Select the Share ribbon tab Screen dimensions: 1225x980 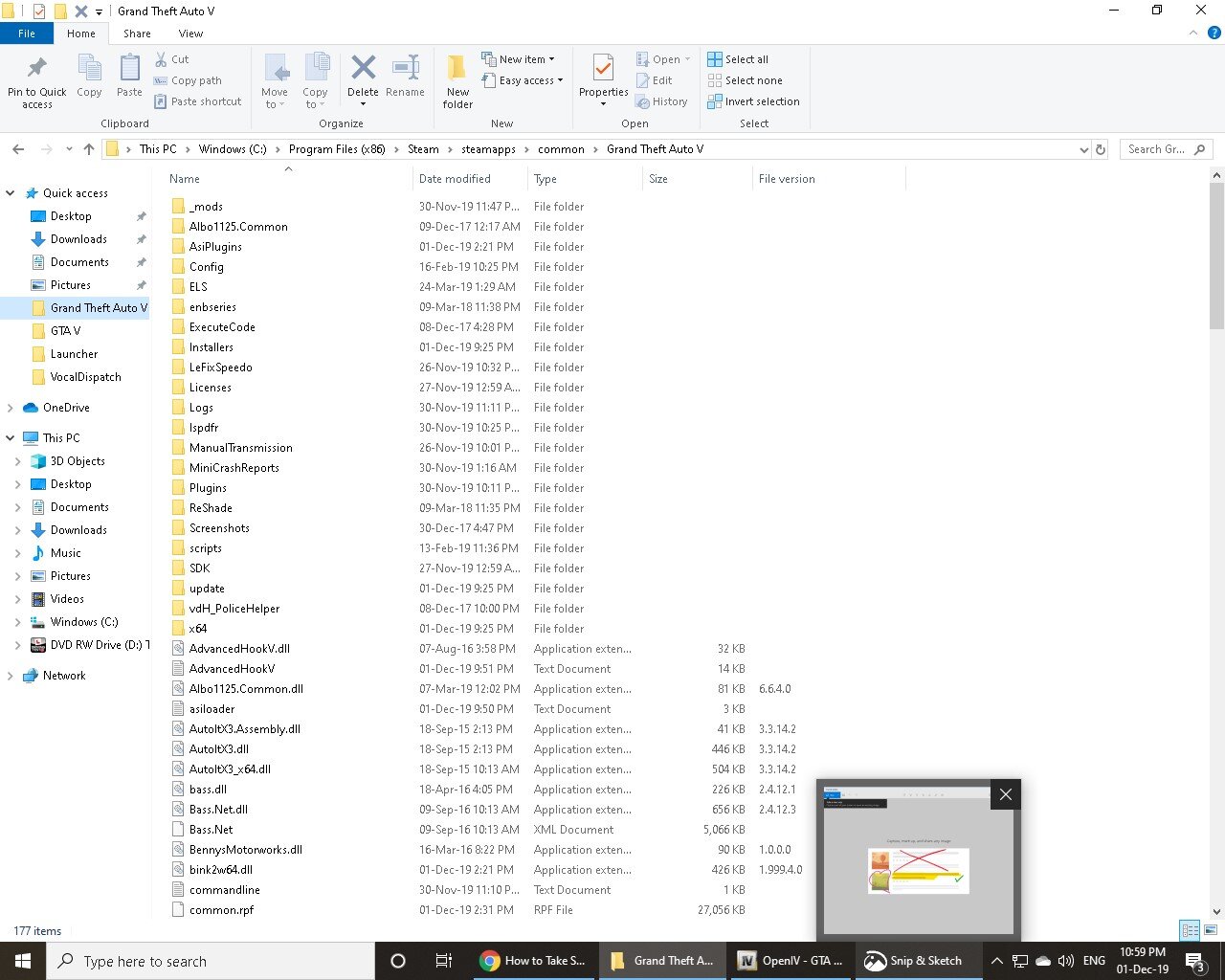tap(137, 33)
